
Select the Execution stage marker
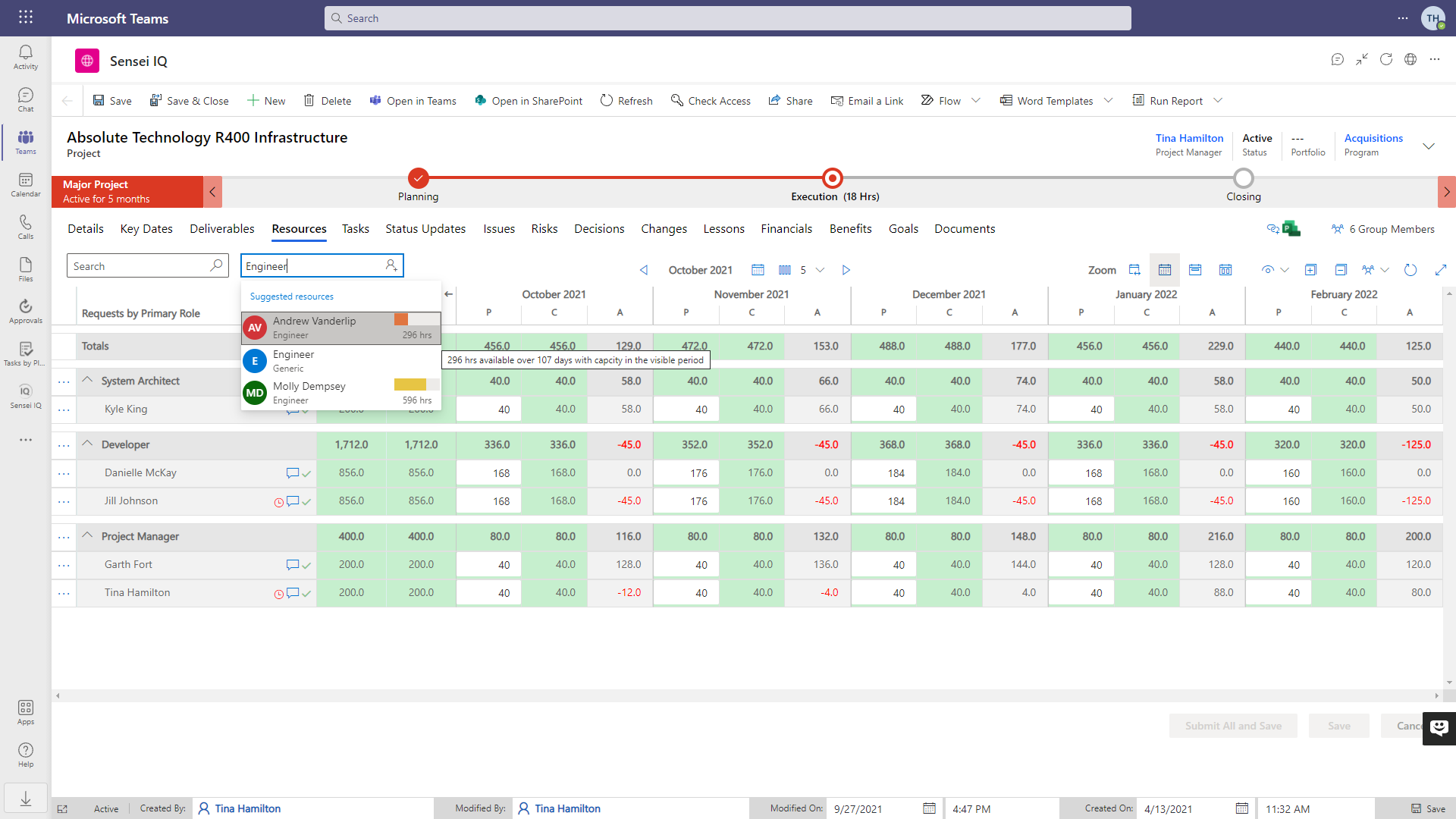click(833, 178)
